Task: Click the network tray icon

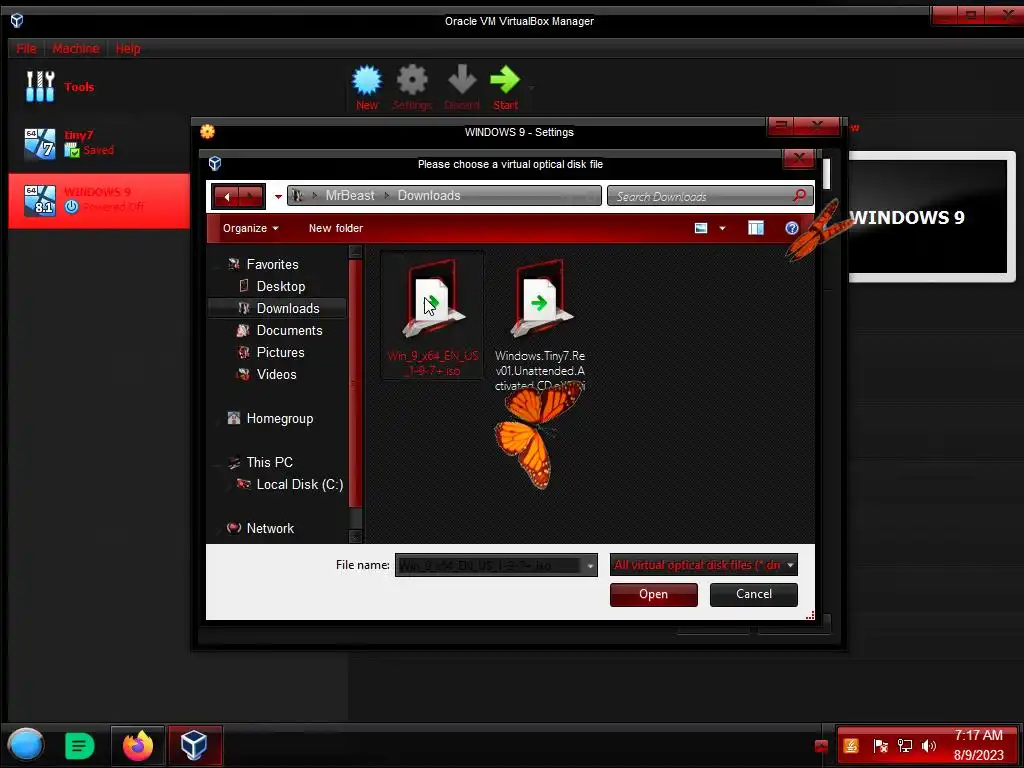Action: (904, 746)
